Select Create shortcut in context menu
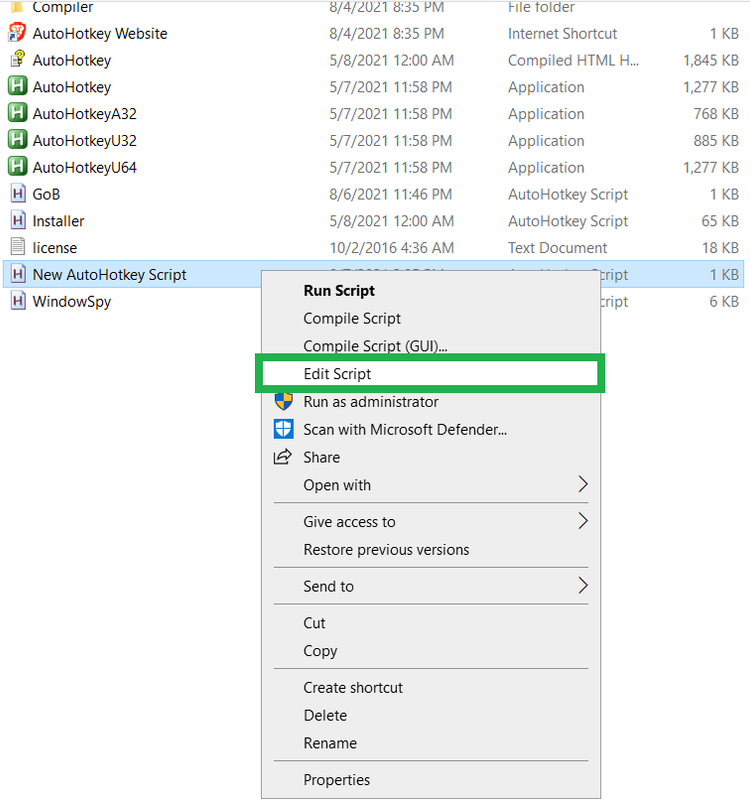 tap(353, 688)
